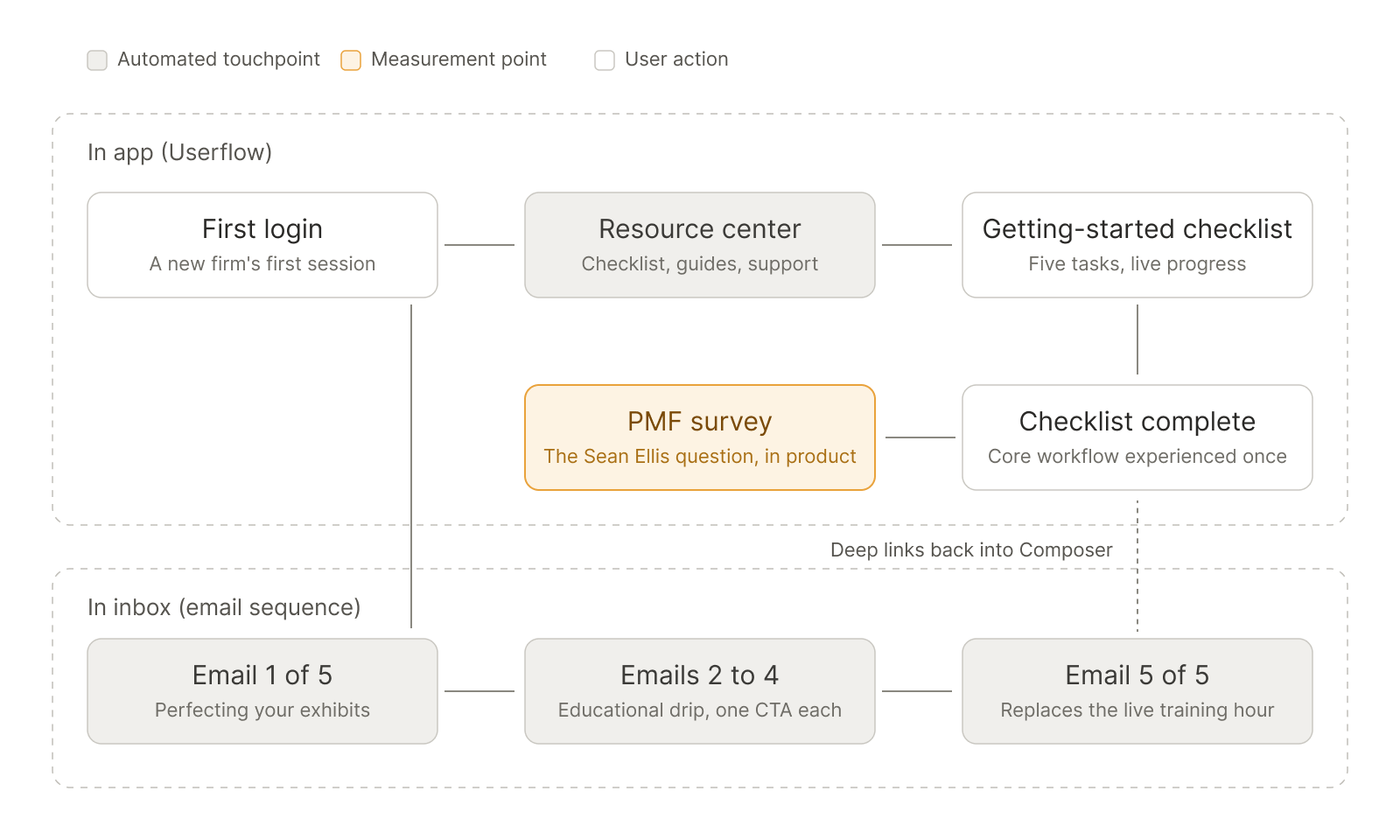Screen dimensions: 1400x840
Task: Click the Measurement point legend swatch
Action: click(351, 60)
